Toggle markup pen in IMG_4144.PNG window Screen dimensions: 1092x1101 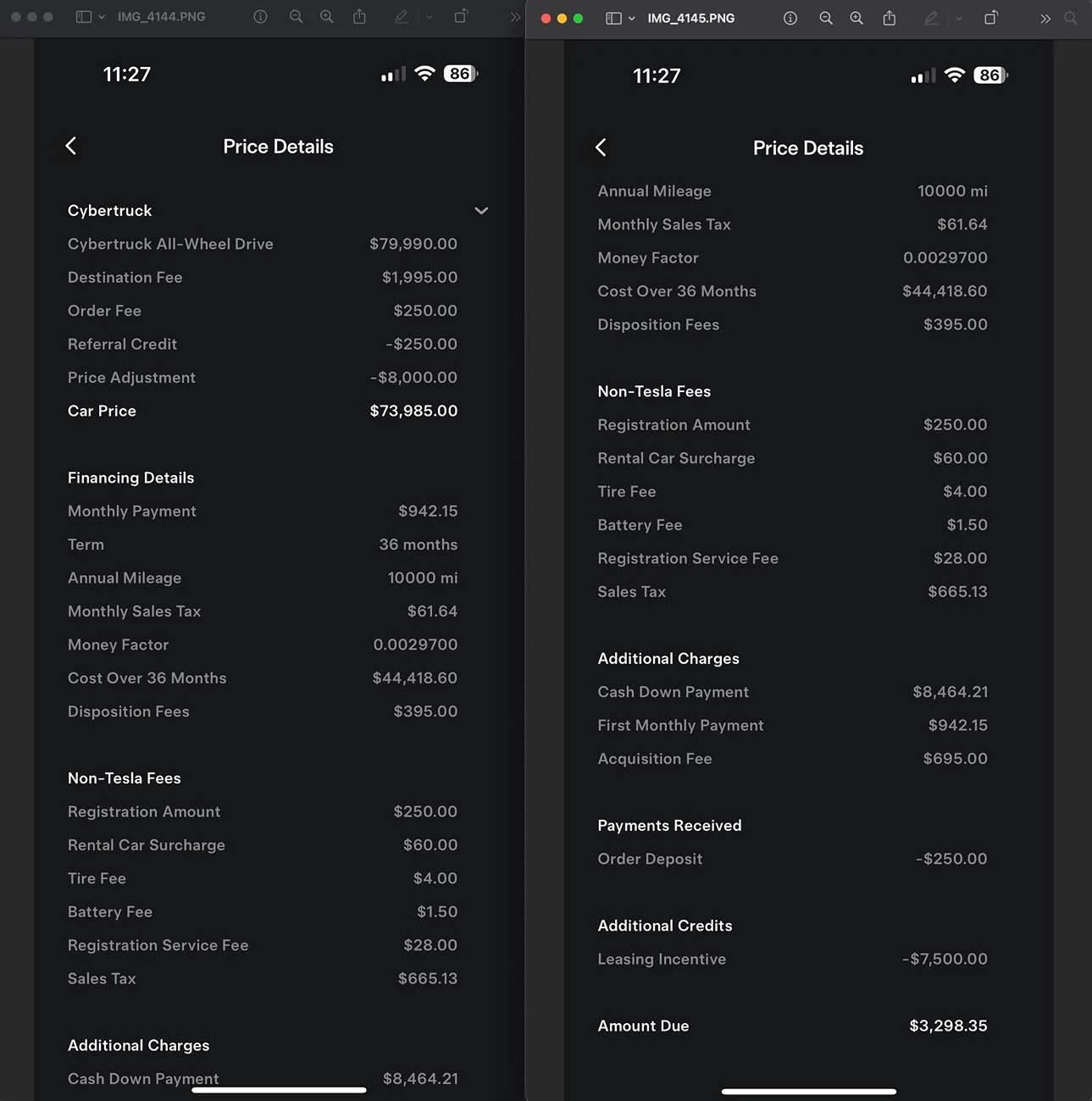(401, 17)
